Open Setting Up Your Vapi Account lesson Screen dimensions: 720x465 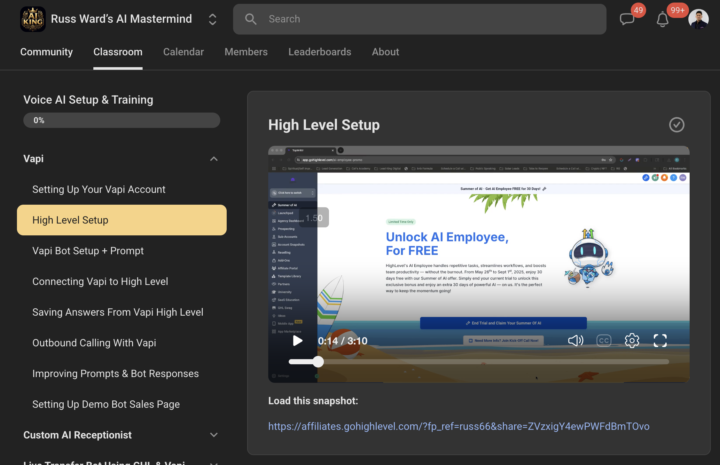(x=122, y=190)
